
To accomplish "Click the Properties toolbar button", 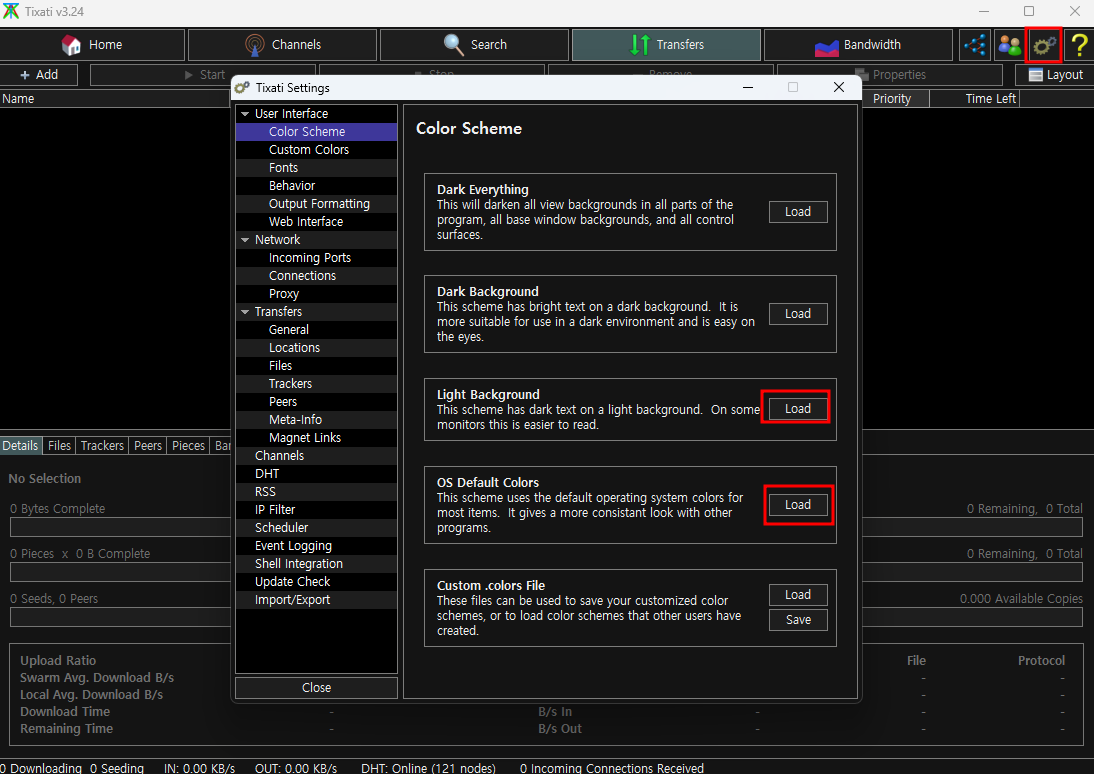I will click(x=890, y=75).
